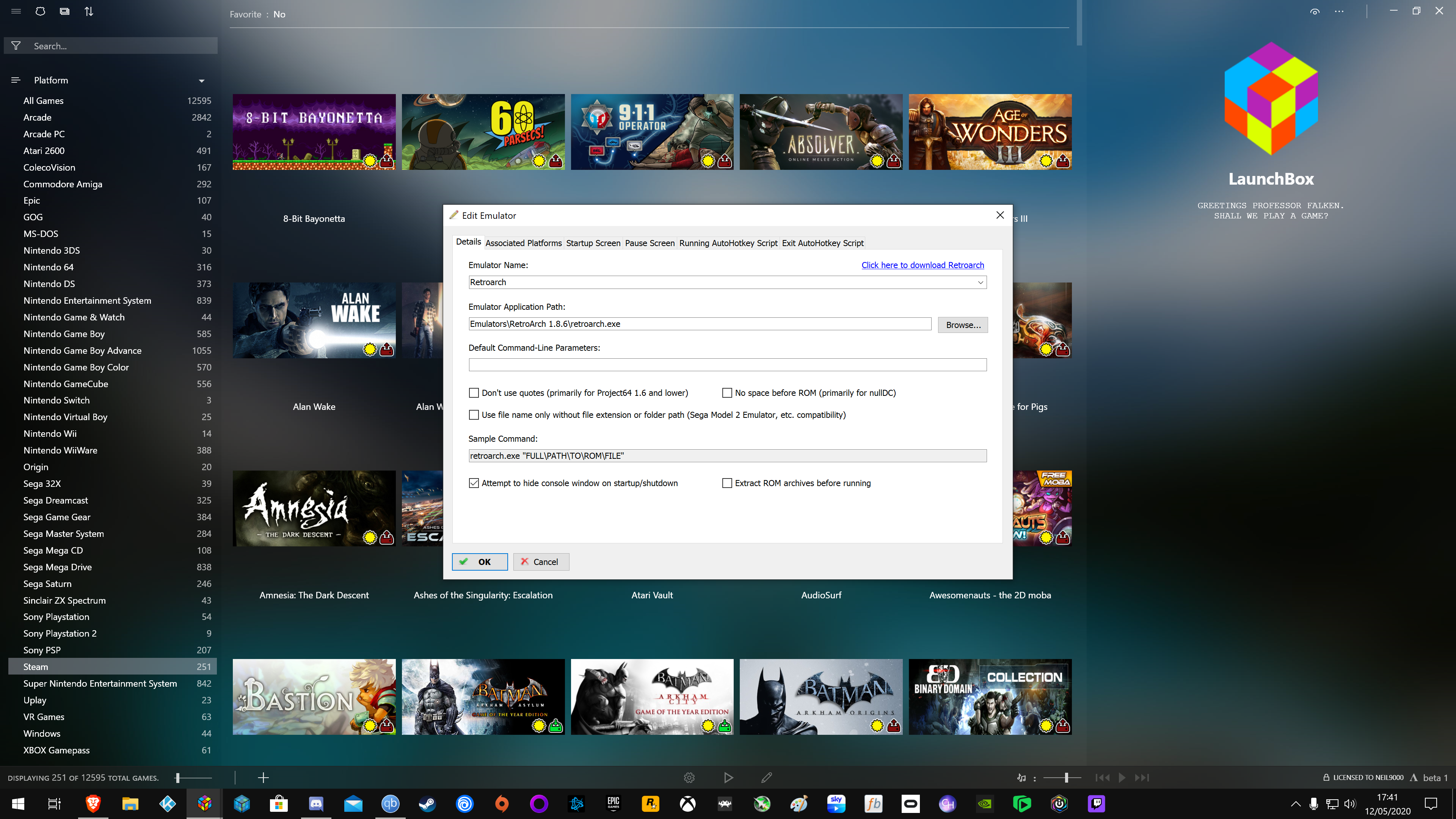Click the filter funnel icon beside Search

[x=16, y=46]
